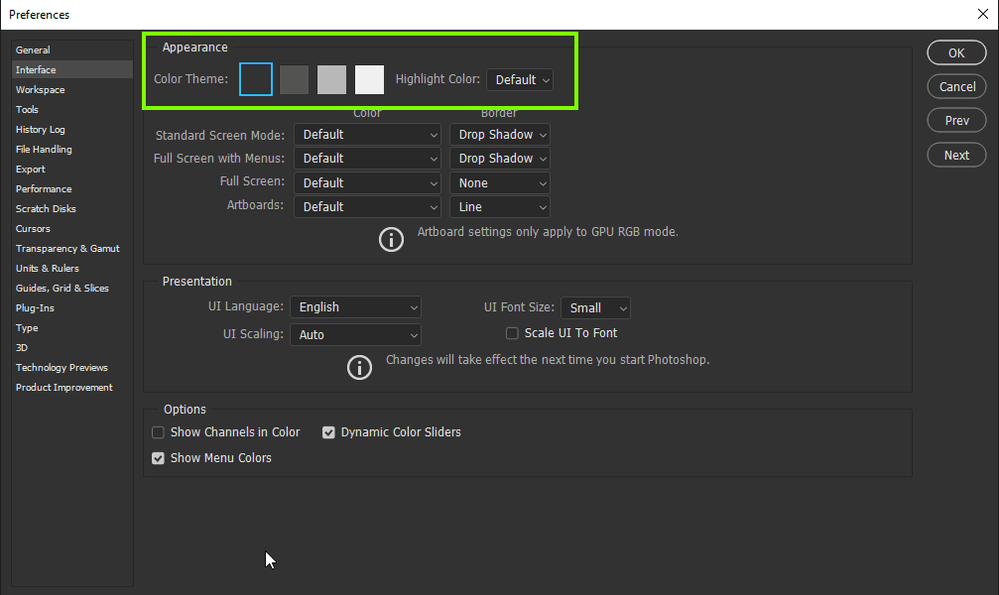Click the Artboard settings info icon
The width and height of the screenshot is (999, 595).
391,239
